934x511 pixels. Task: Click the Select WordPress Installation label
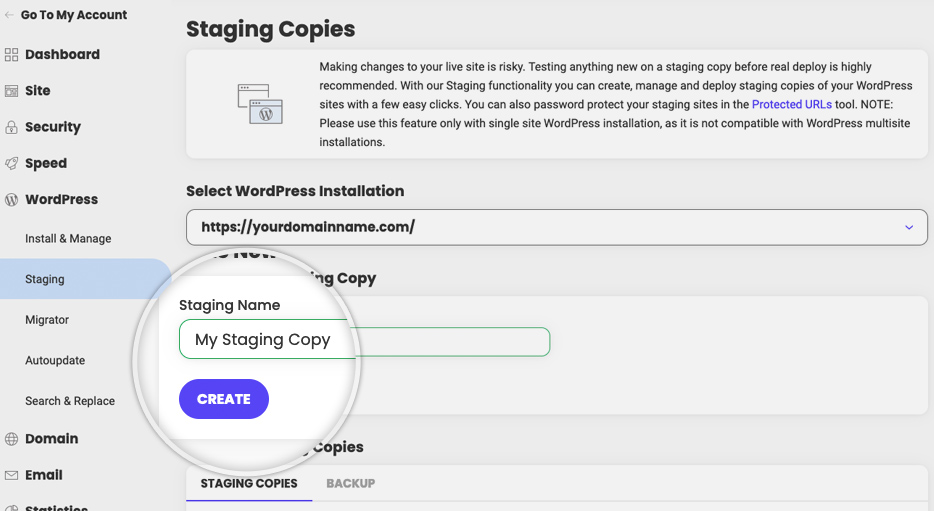295,191
